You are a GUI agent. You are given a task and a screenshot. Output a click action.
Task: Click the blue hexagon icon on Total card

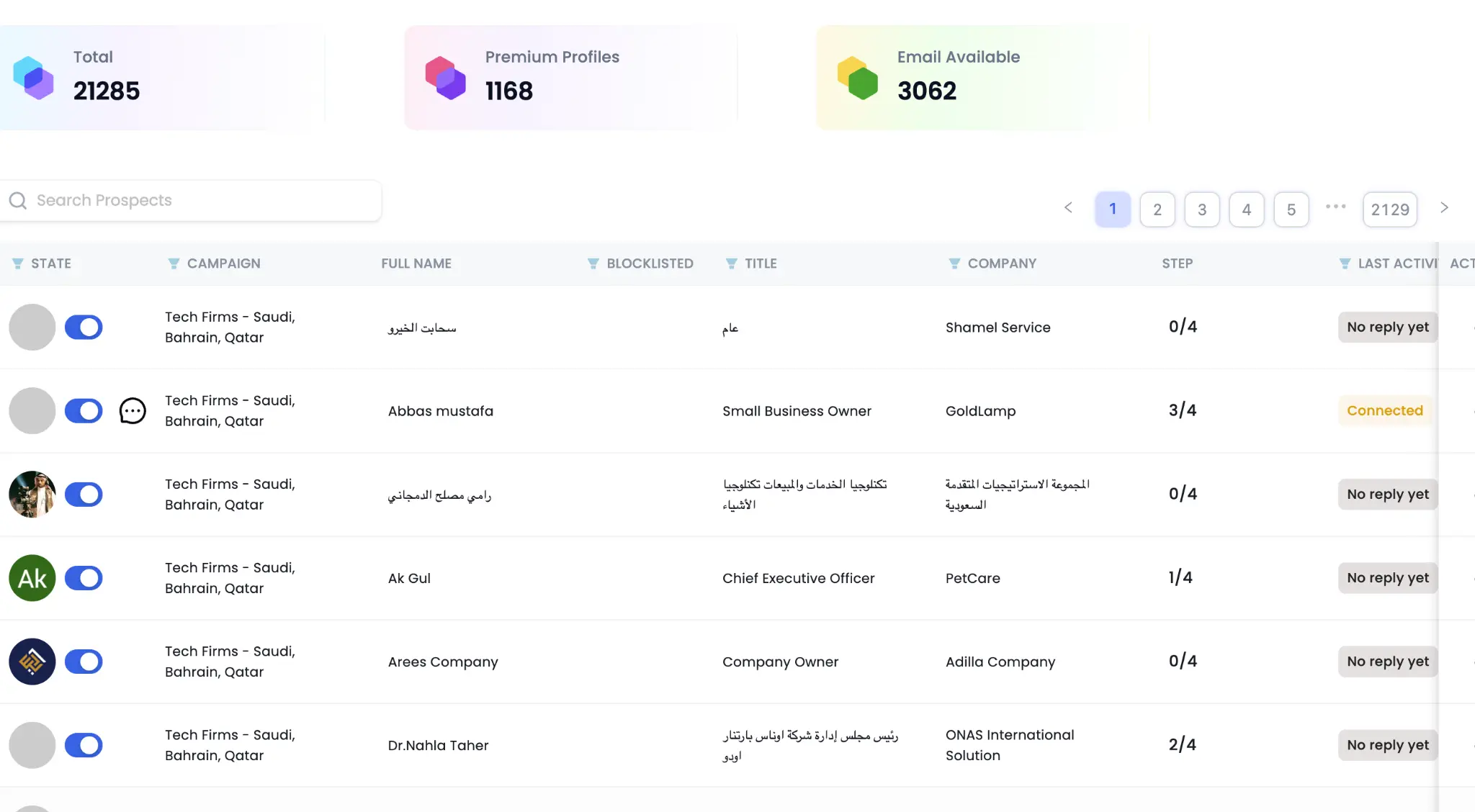[33, 78]
